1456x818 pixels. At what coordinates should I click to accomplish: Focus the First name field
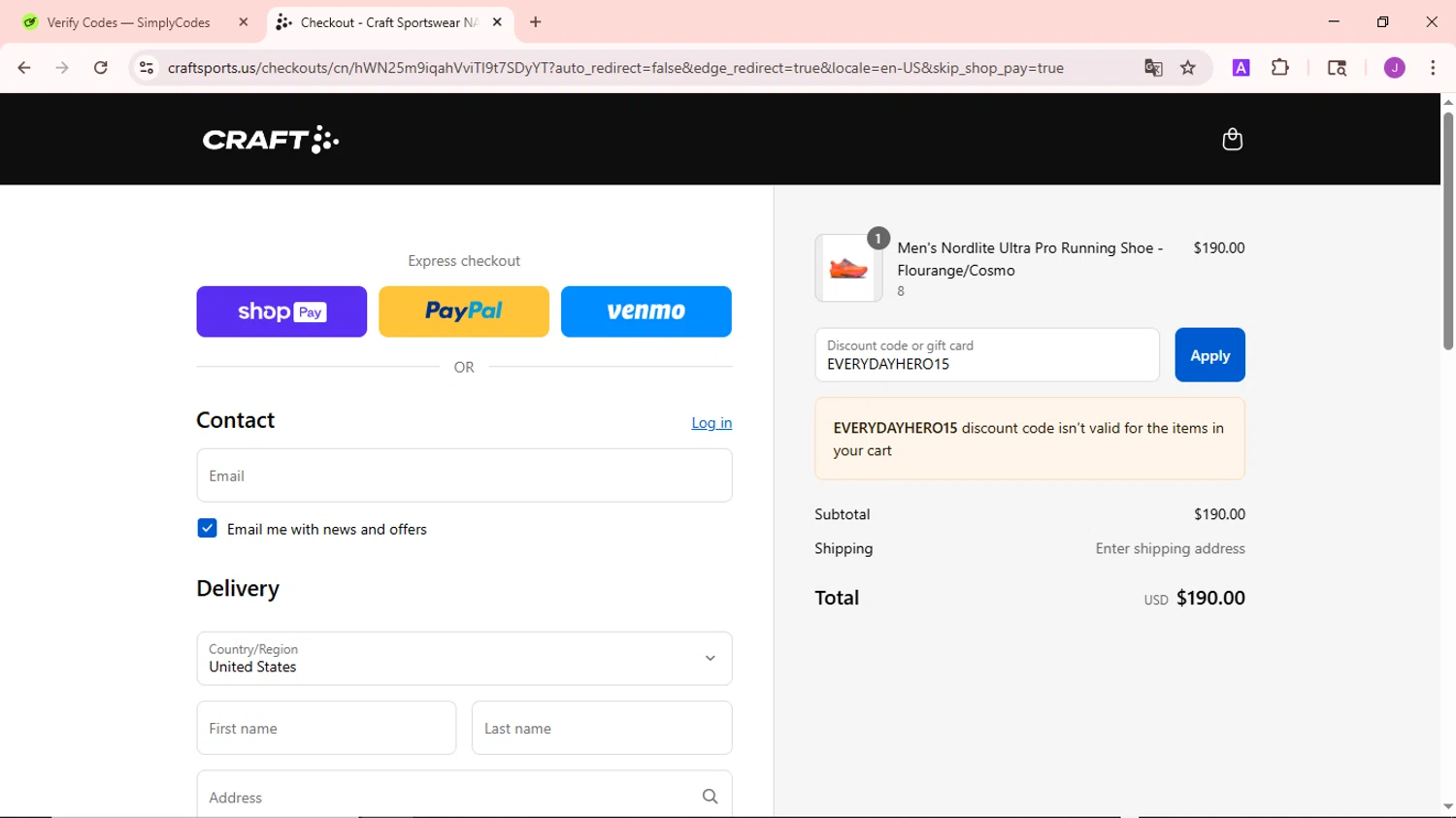[x=326, y=728]
